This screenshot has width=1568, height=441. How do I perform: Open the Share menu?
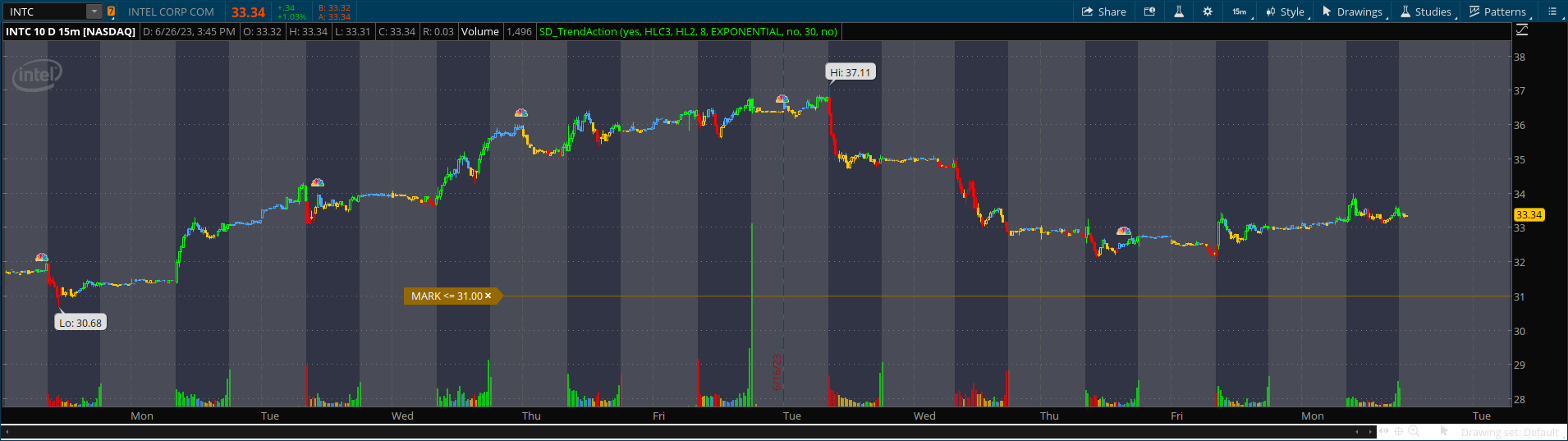(1103, 11)
